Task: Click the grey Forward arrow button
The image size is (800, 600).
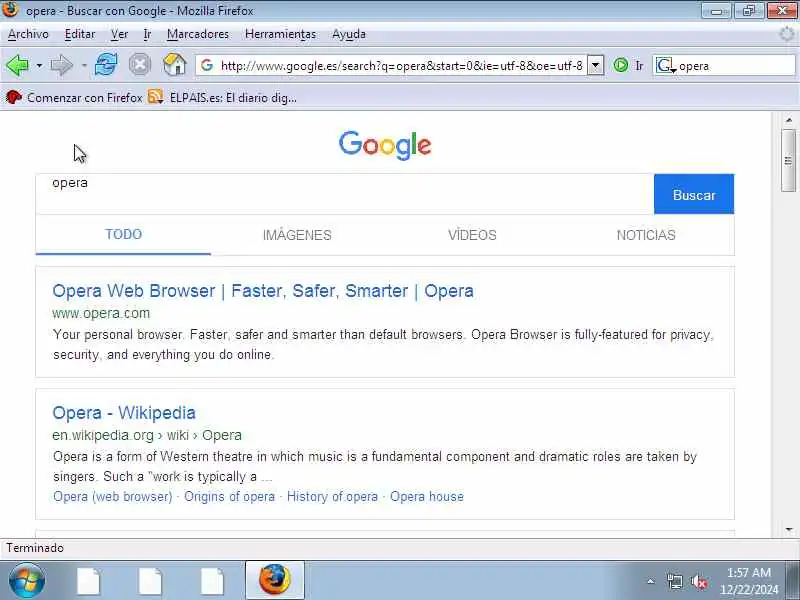Action: (62, 66)
